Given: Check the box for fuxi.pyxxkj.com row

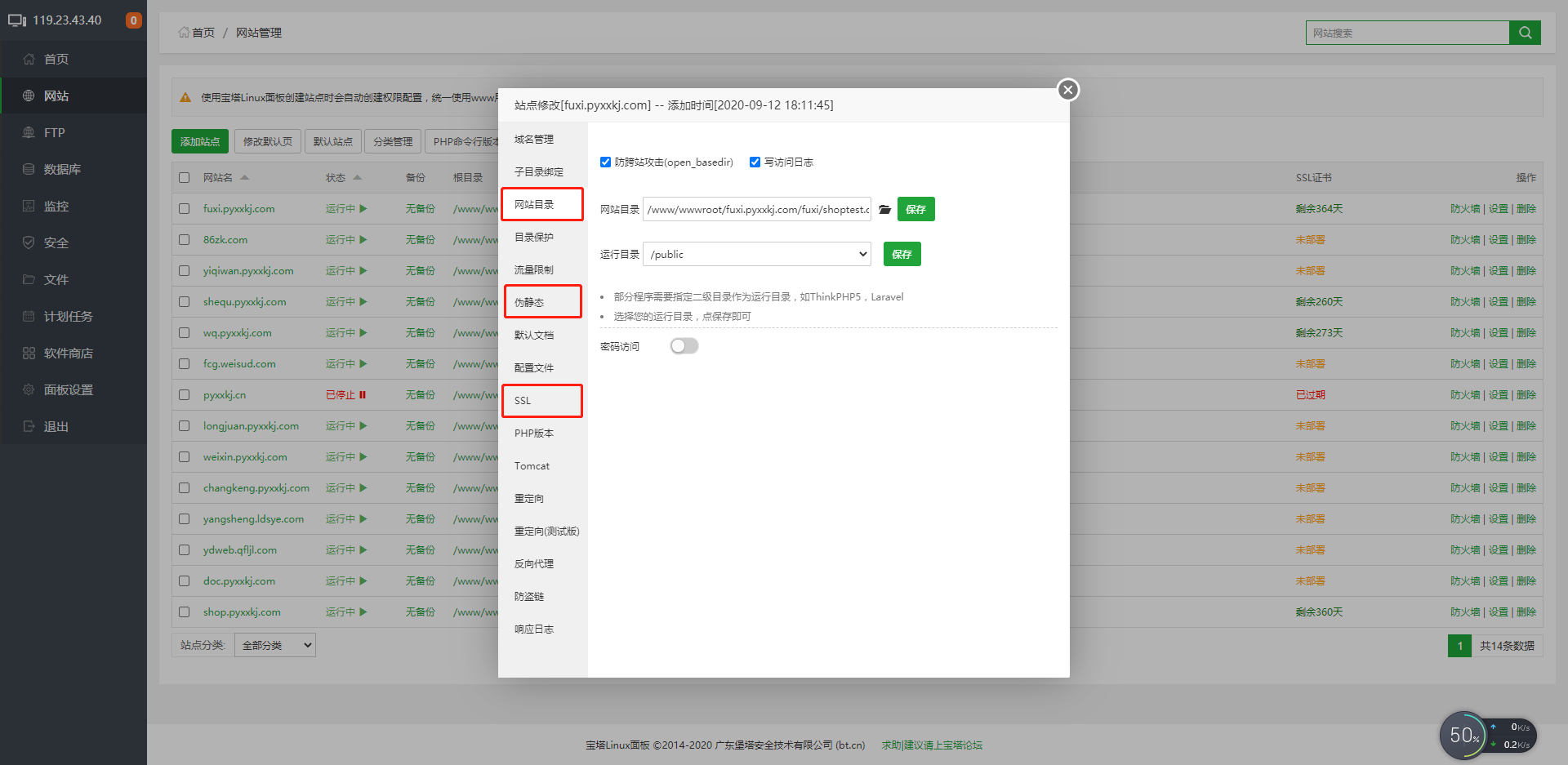Looking at the screenshot, I should coord(185,209).
